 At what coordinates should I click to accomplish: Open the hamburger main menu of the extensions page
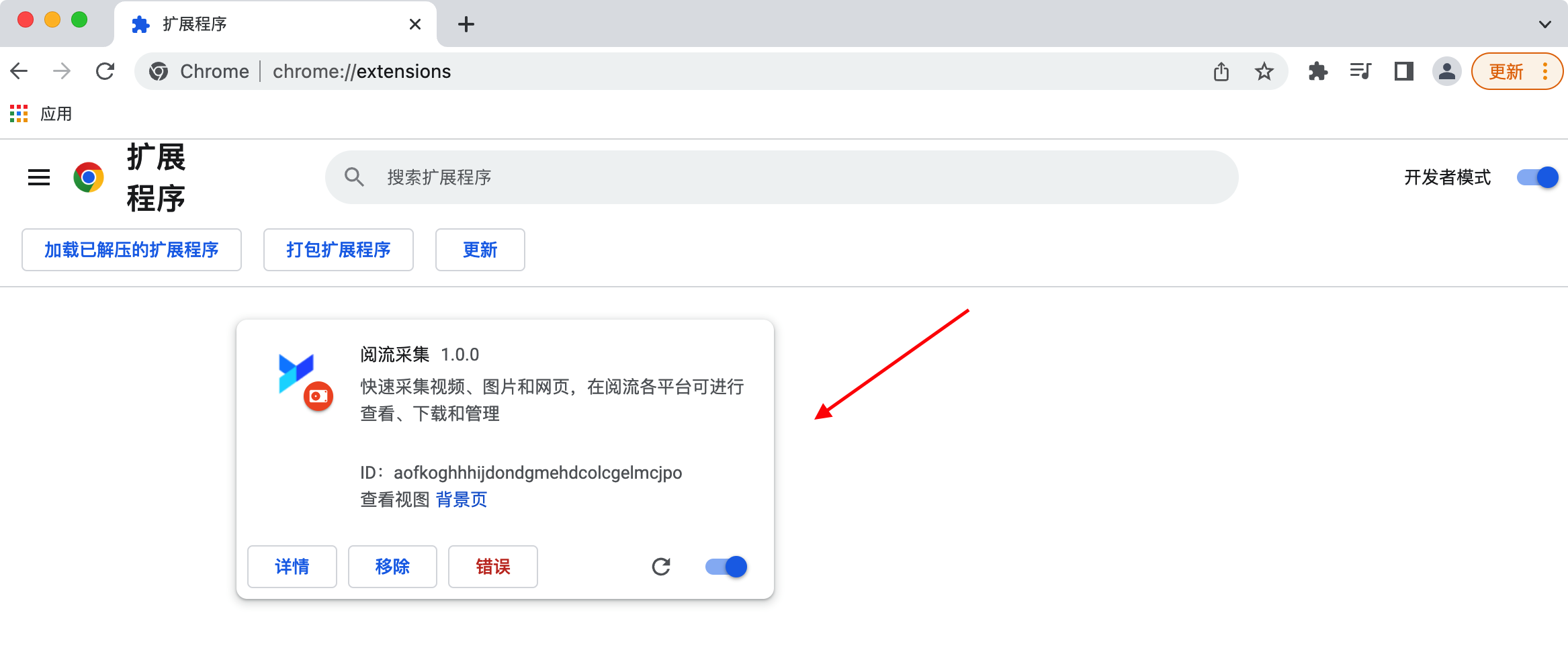pyautogui.click(x=39, y=177)
